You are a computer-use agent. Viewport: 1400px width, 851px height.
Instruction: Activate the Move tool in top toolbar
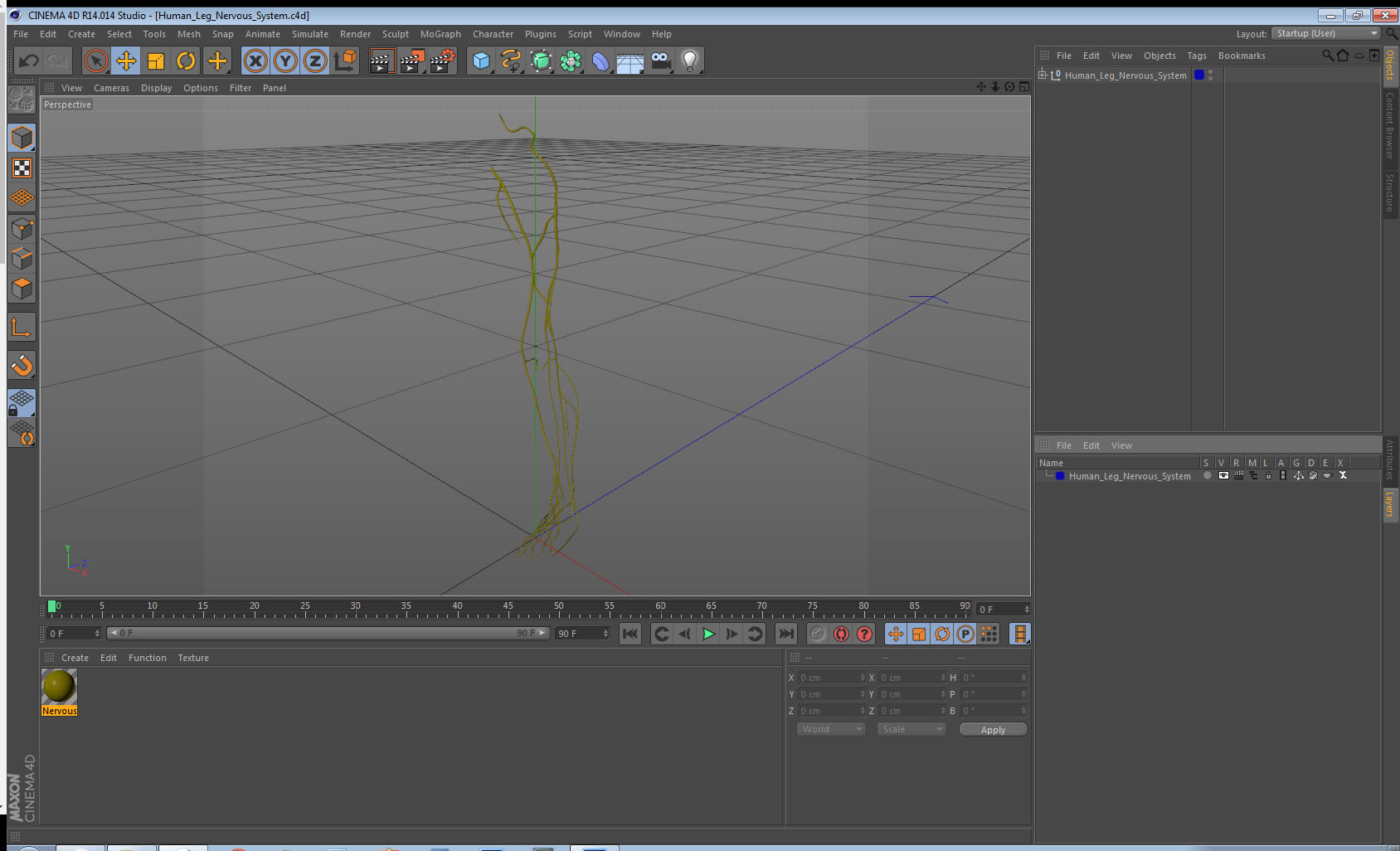126,61
